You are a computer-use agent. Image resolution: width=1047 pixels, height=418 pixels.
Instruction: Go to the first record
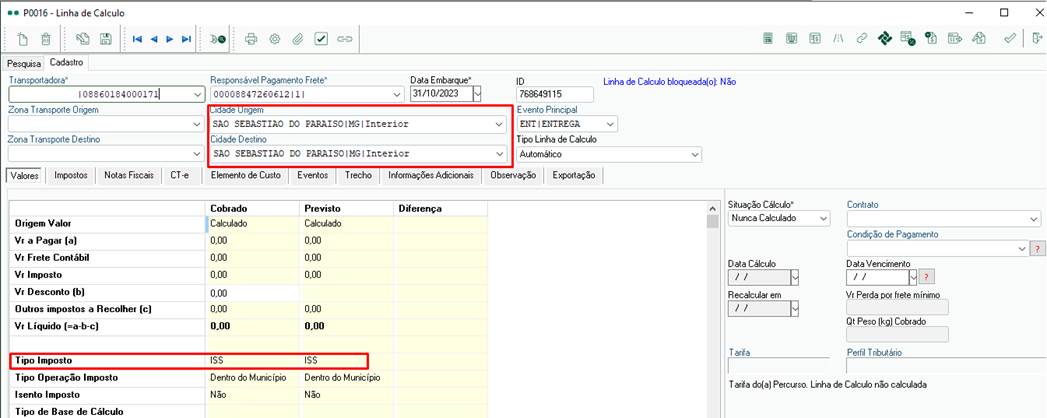click(138, 39)
